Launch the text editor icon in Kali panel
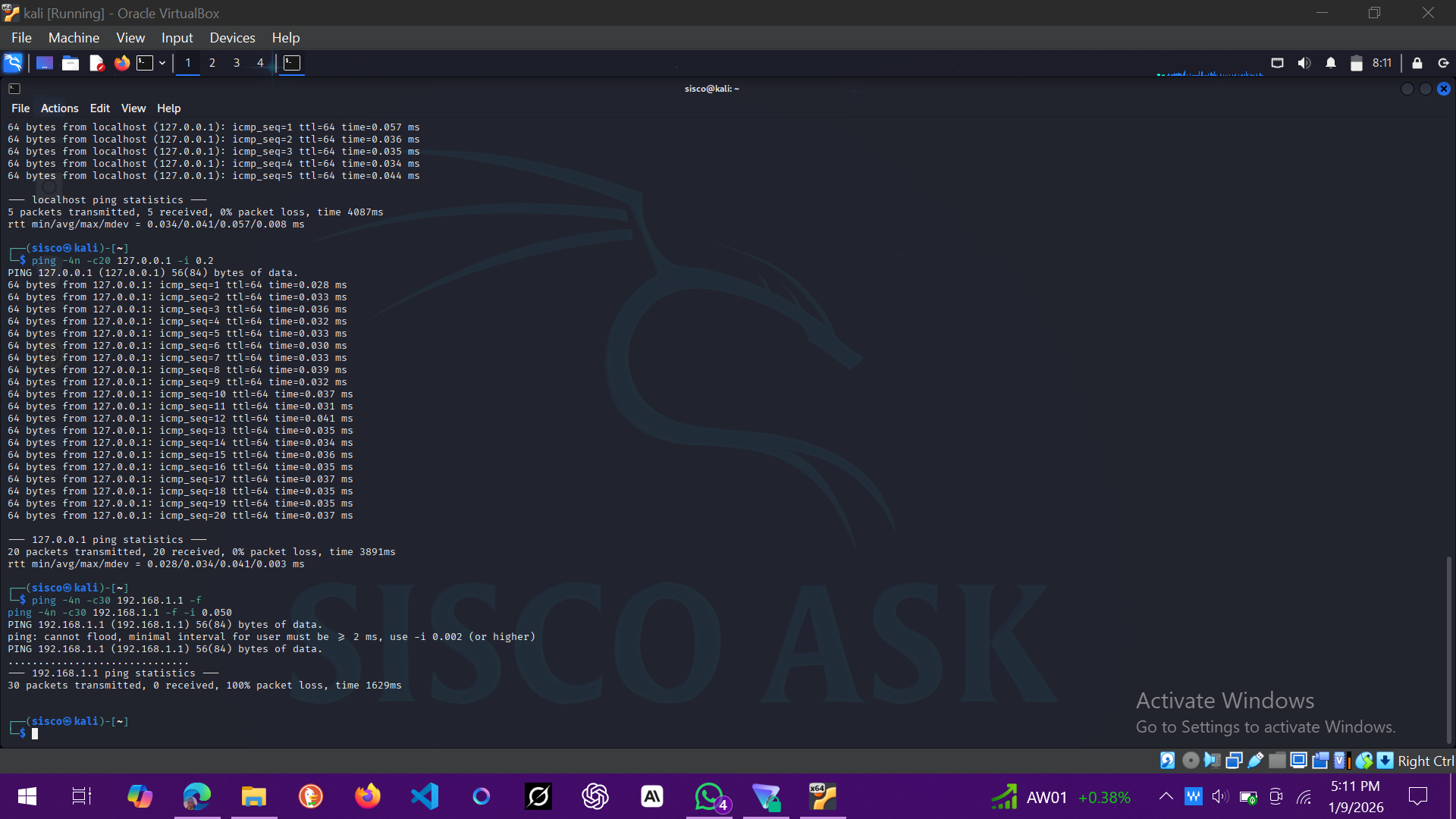Viewport: 1456px width, 819px height. [x=96, y=63]
